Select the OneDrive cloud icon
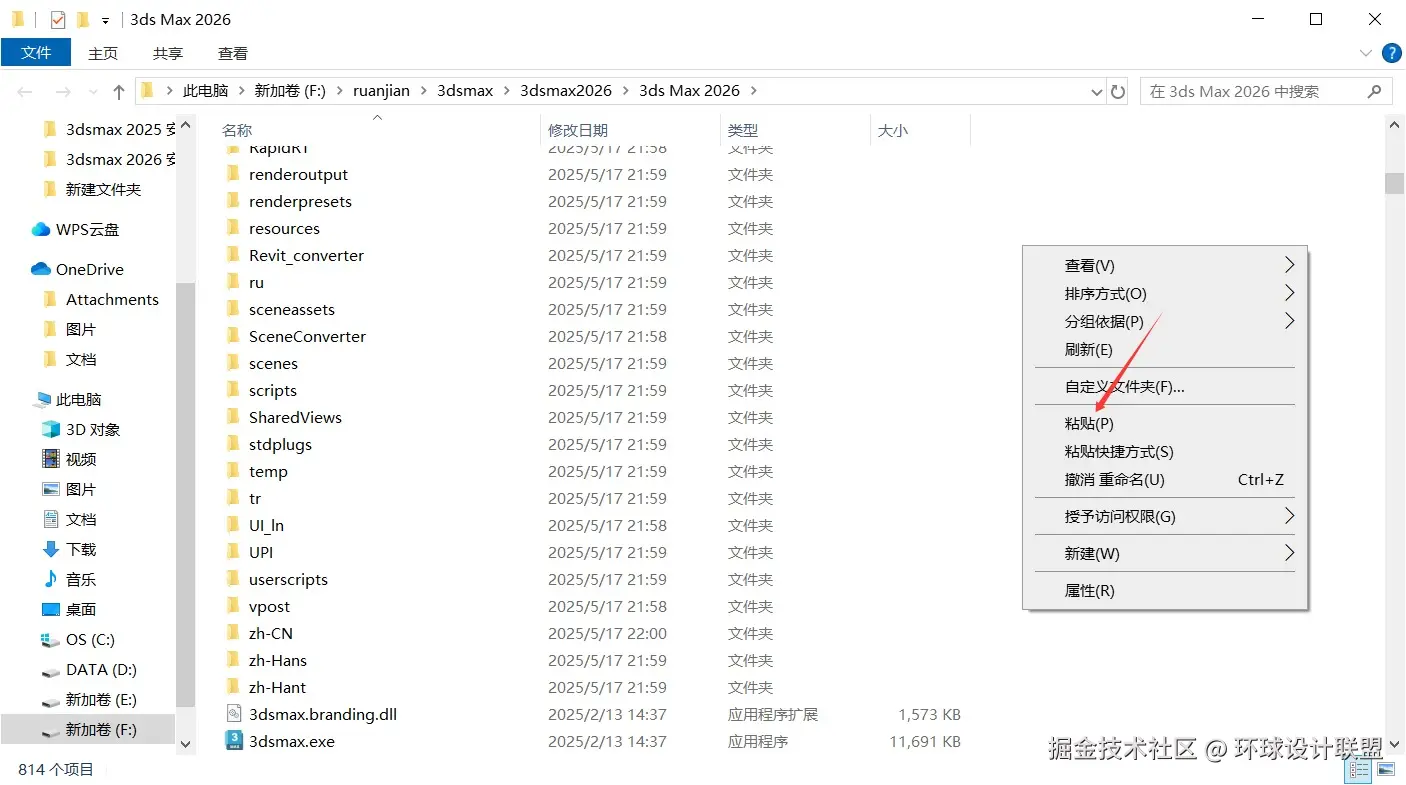This screenshot has width=1406, height=785. coord(41,269)
